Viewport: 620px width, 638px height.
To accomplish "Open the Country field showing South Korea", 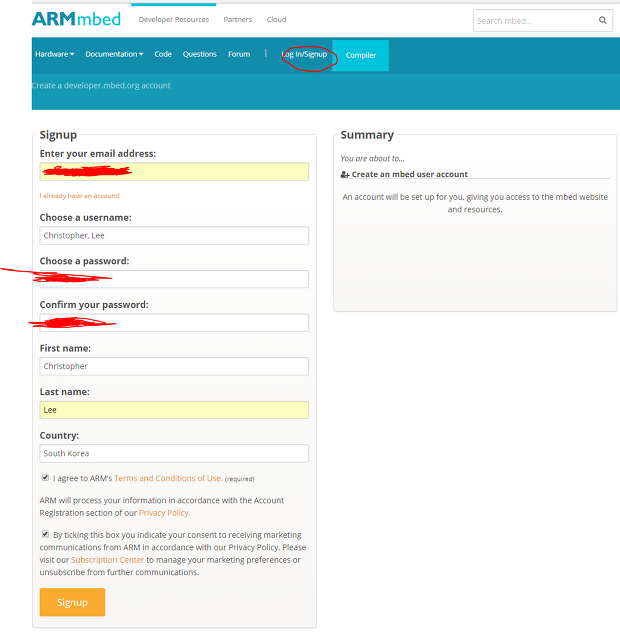I will tap(174, 453).
